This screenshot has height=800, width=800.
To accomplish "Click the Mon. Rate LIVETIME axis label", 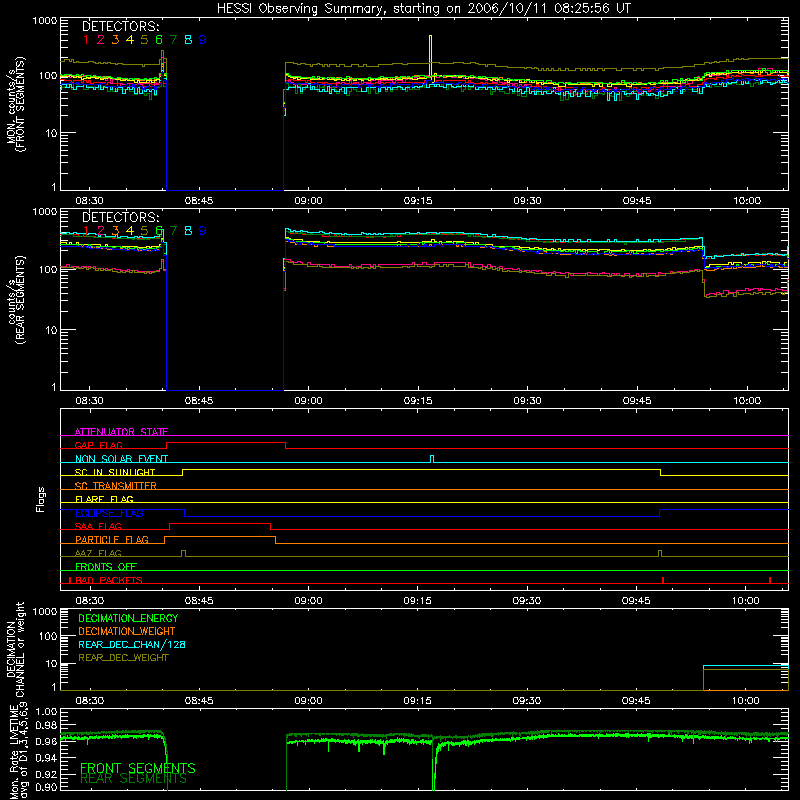I will [19, 751].
